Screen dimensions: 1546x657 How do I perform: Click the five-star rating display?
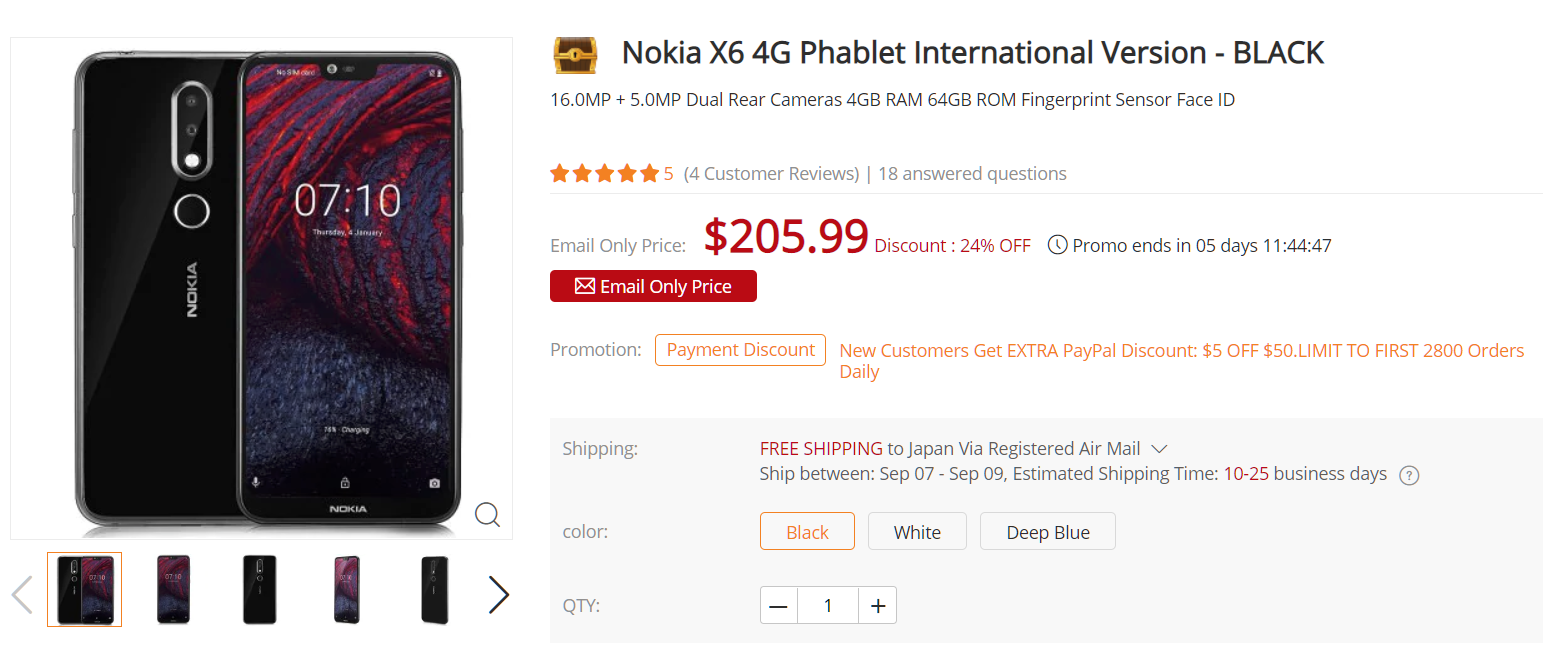pos(604,174)
